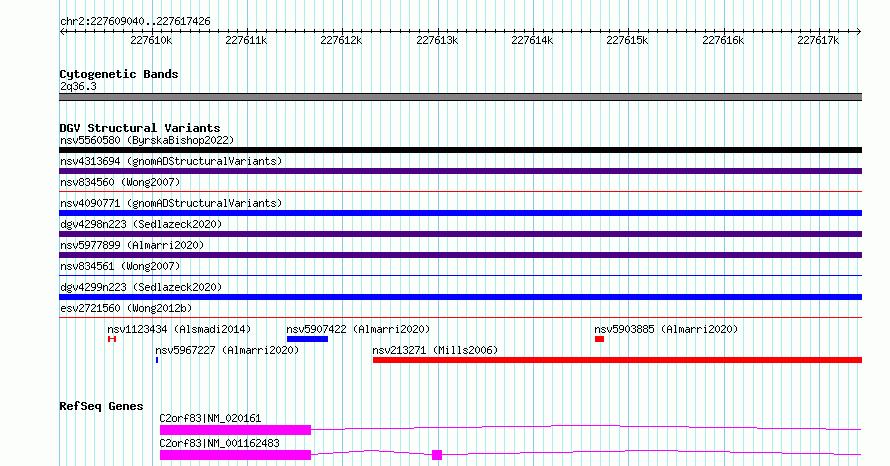Open the C2orf83|NM_020161 gene label

(210, 418)
